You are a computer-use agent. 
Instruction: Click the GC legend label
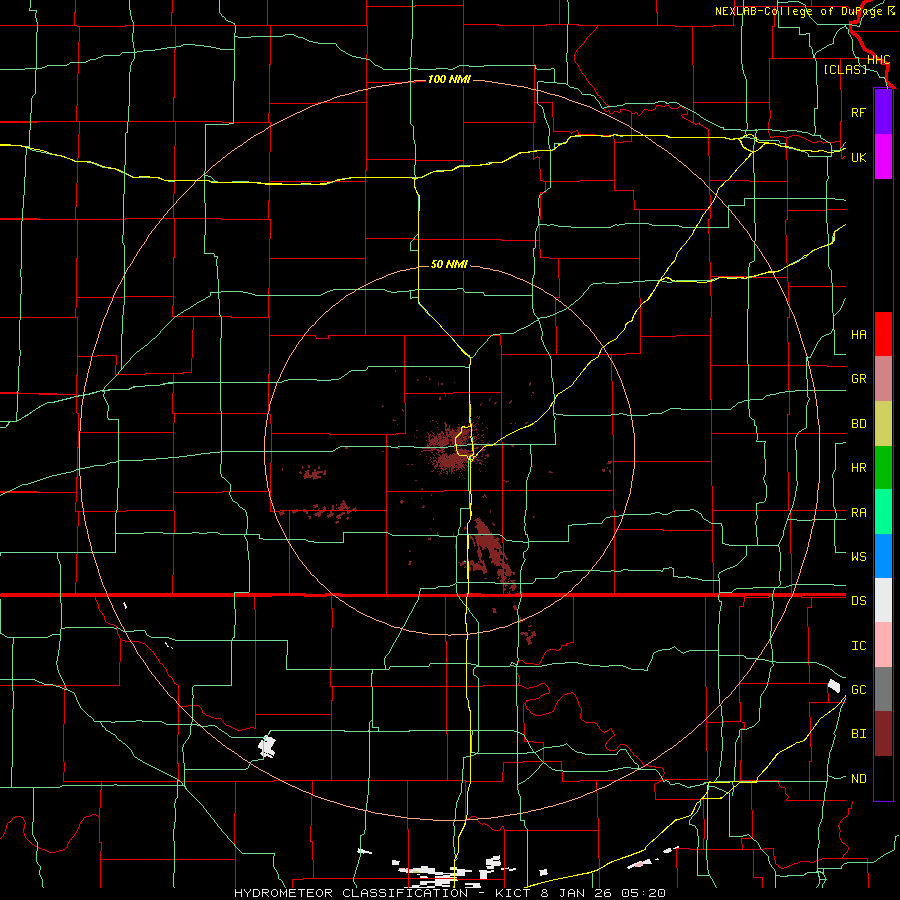coord(858,689)
